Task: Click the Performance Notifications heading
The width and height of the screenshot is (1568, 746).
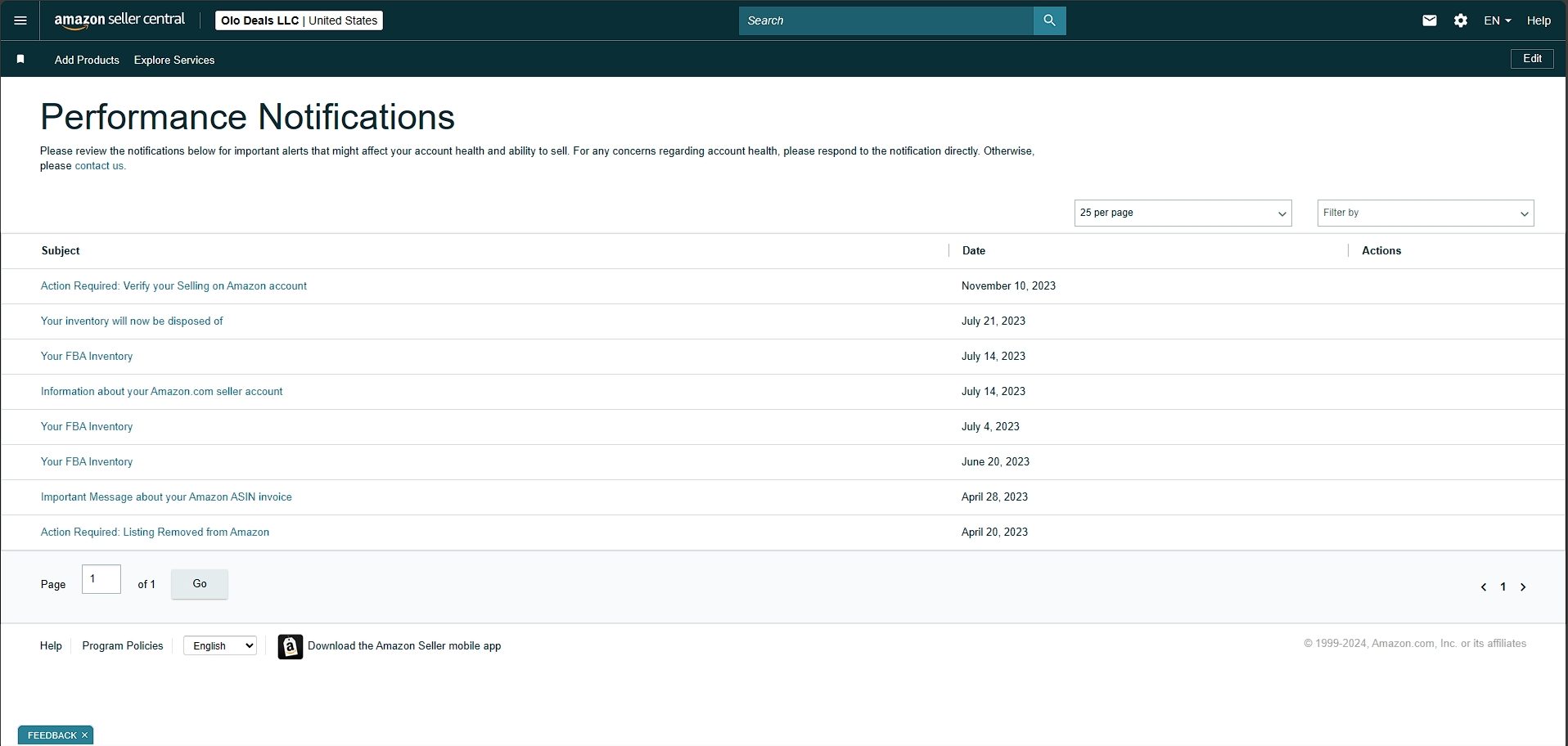Action: tap(247, 117)
